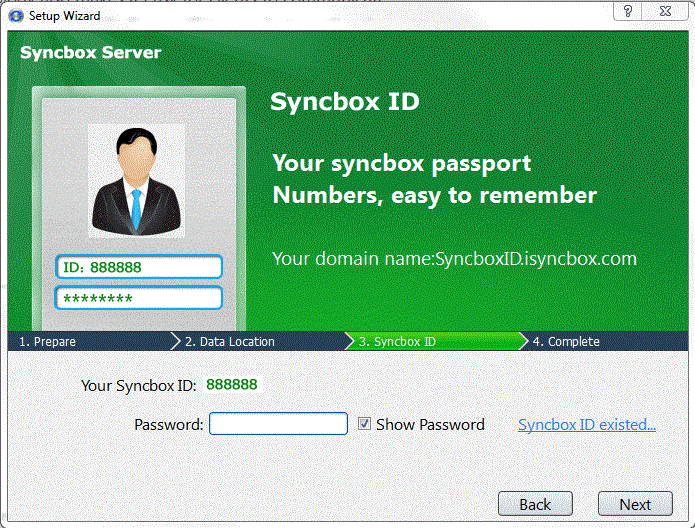Screen dimensions: 695x528
Task: Select the 3. Syncbox ID step
Action: (x=397, y=342)
